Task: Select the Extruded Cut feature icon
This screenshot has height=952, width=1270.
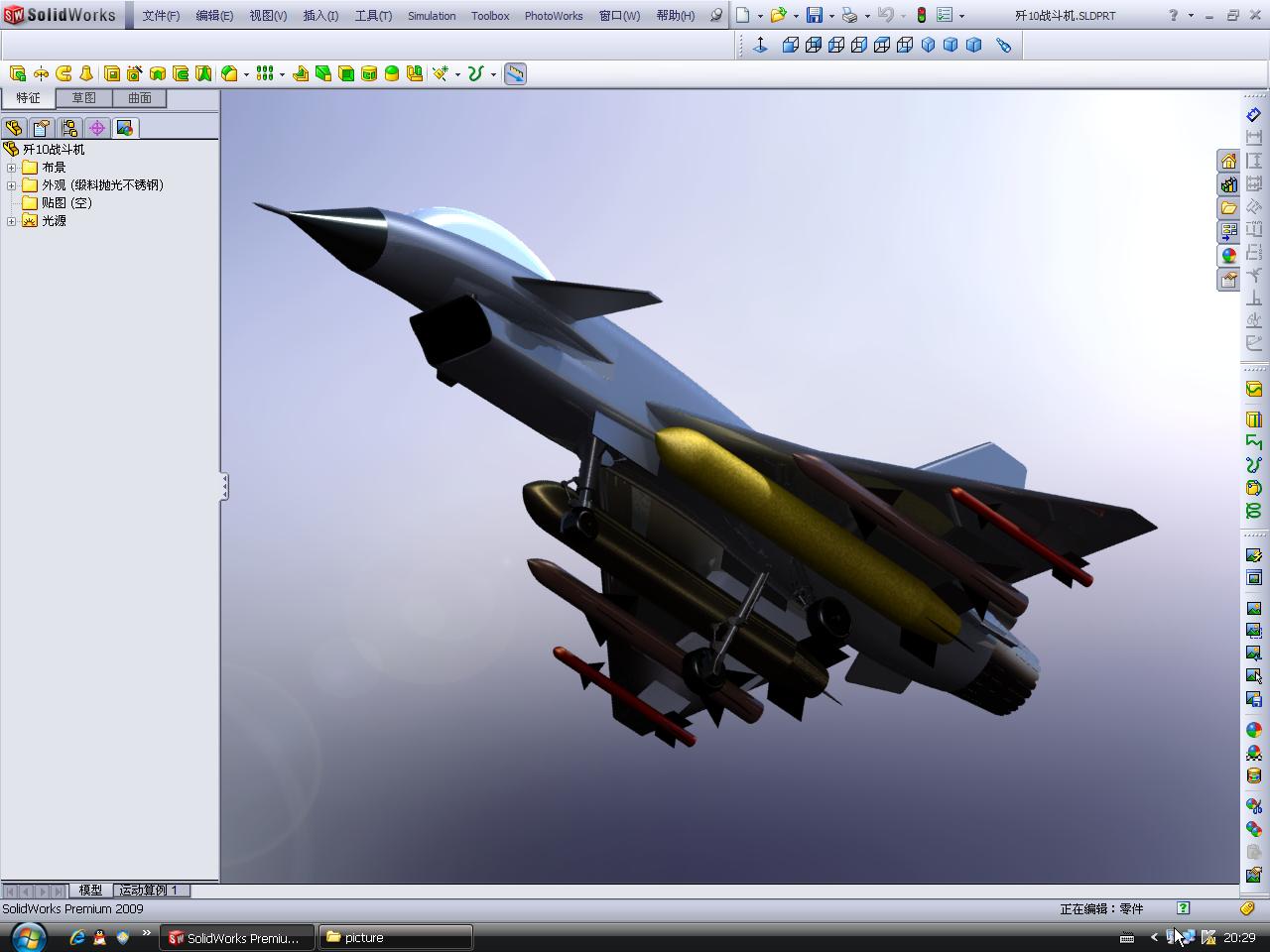Action: pyautogui.click(x=112, y=73)
